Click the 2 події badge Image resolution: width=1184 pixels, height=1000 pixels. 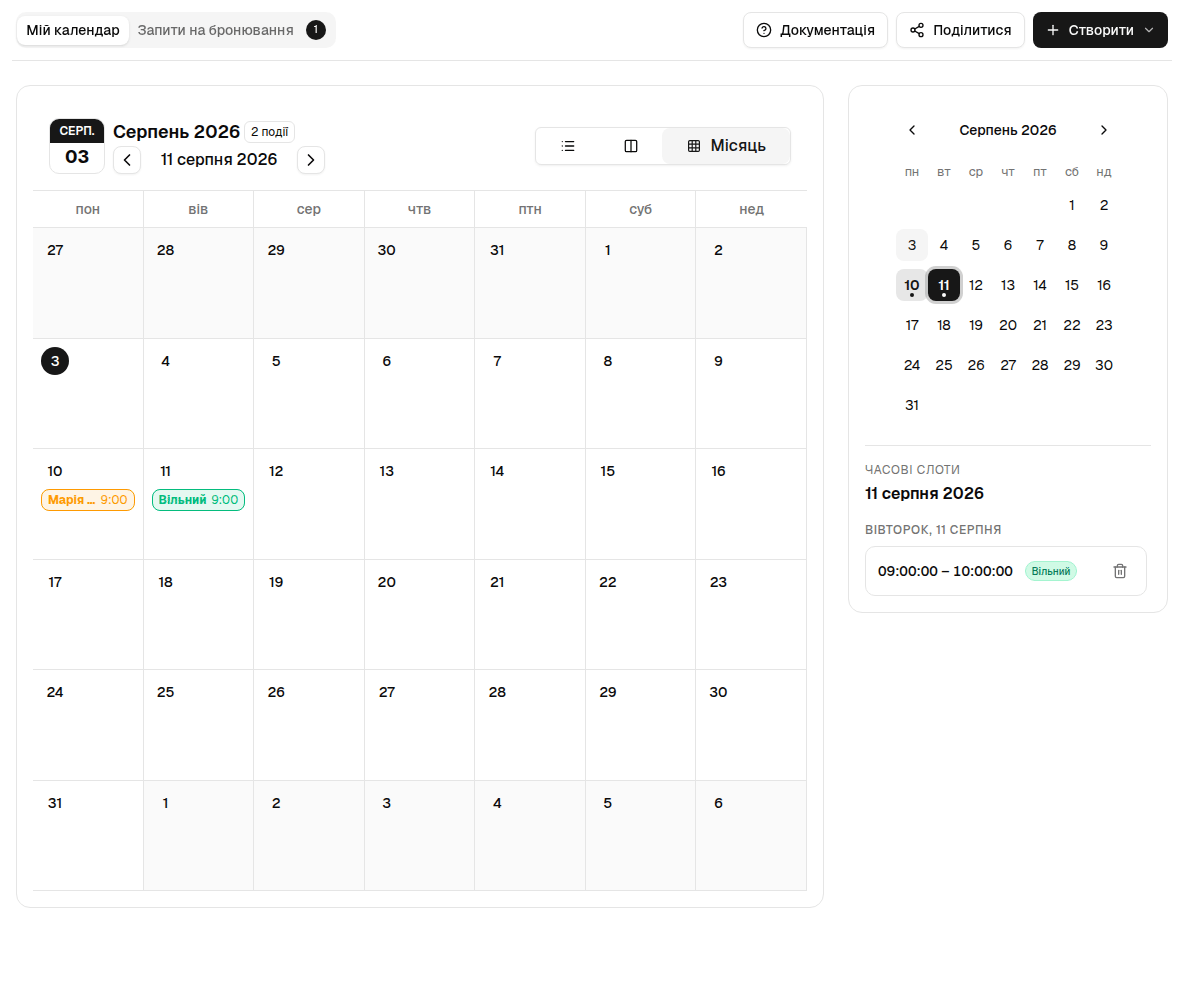click(270, 131)
